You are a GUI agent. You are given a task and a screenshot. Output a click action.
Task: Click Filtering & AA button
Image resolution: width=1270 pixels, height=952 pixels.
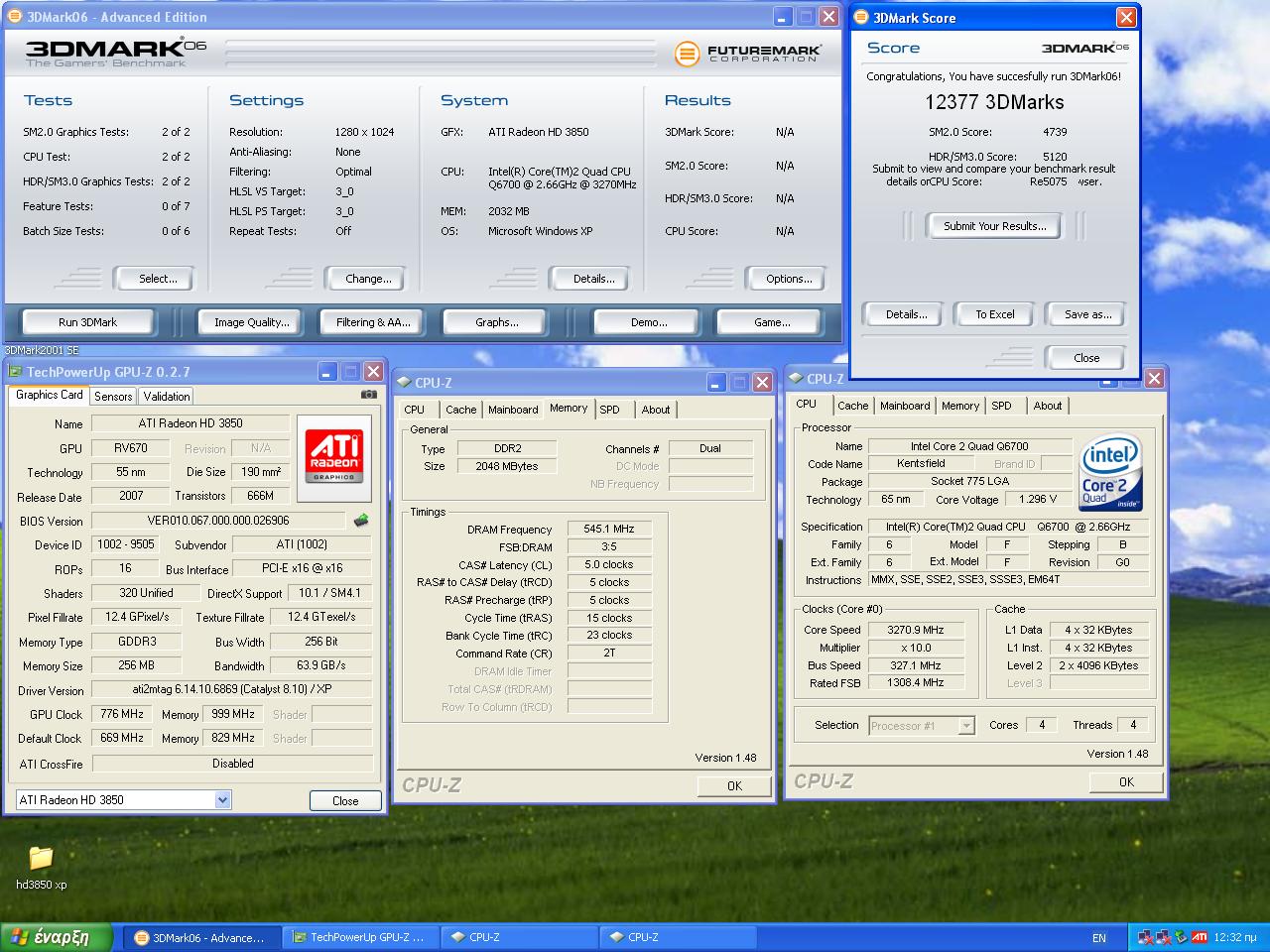click(373, 322)
